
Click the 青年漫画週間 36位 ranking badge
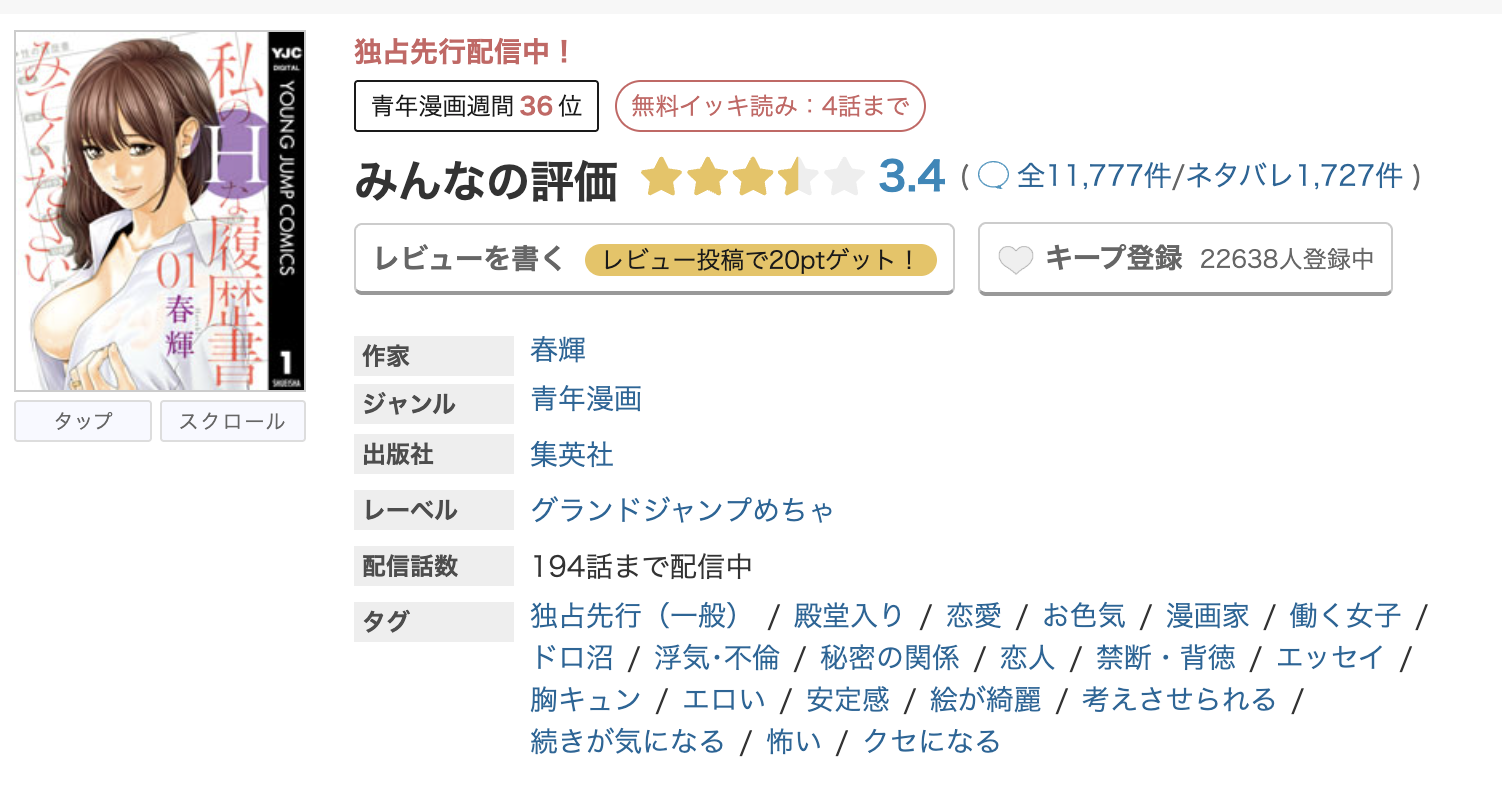click(475, 106)
